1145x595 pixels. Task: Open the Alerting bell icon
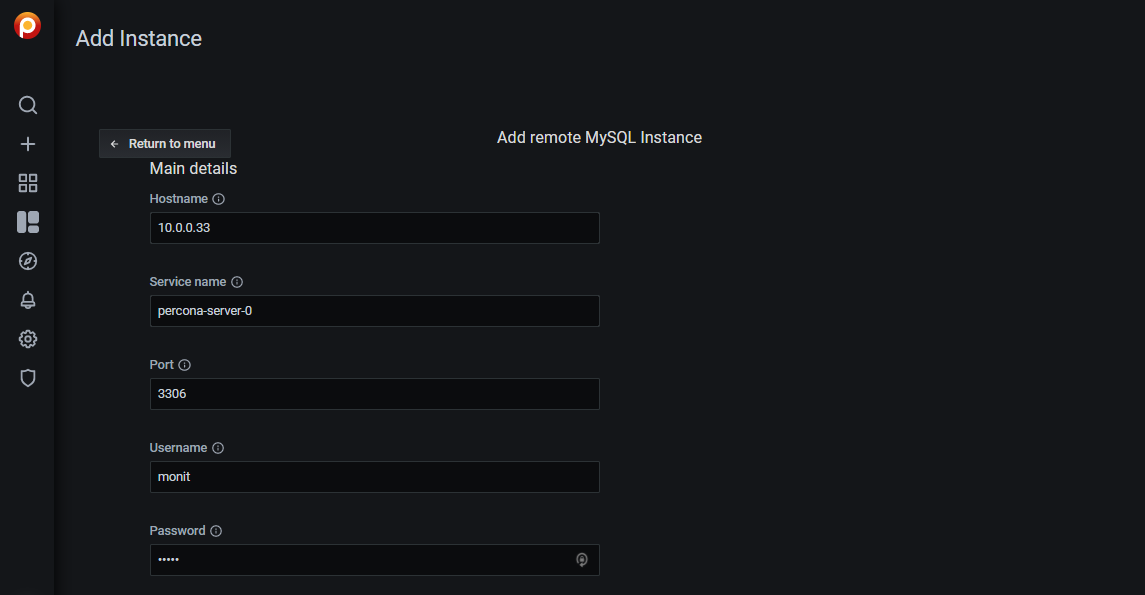pyautogui.click(x=28, y=300)
